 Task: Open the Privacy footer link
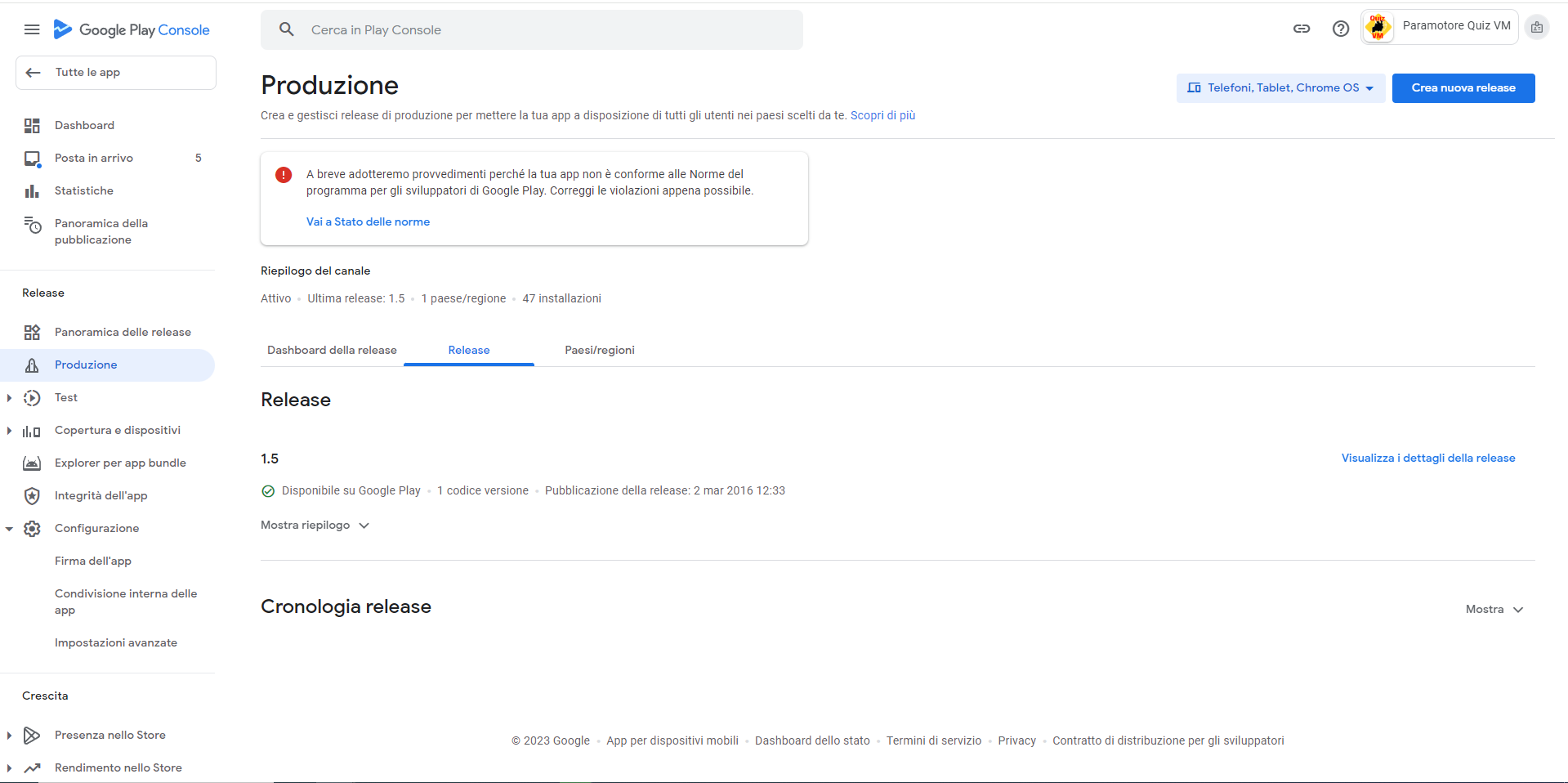pyautogui.click(x=1016, y=741)
